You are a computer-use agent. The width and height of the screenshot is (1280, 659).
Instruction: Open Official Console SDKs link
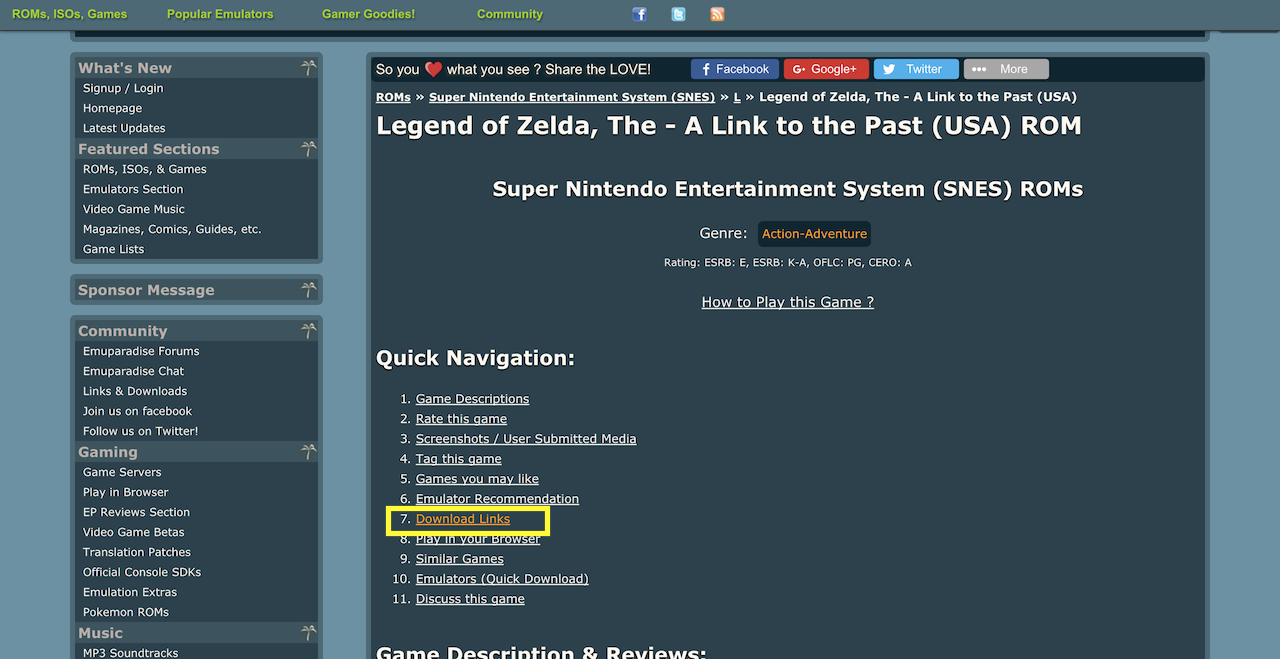pyautogui.click(x=142, y=572)
